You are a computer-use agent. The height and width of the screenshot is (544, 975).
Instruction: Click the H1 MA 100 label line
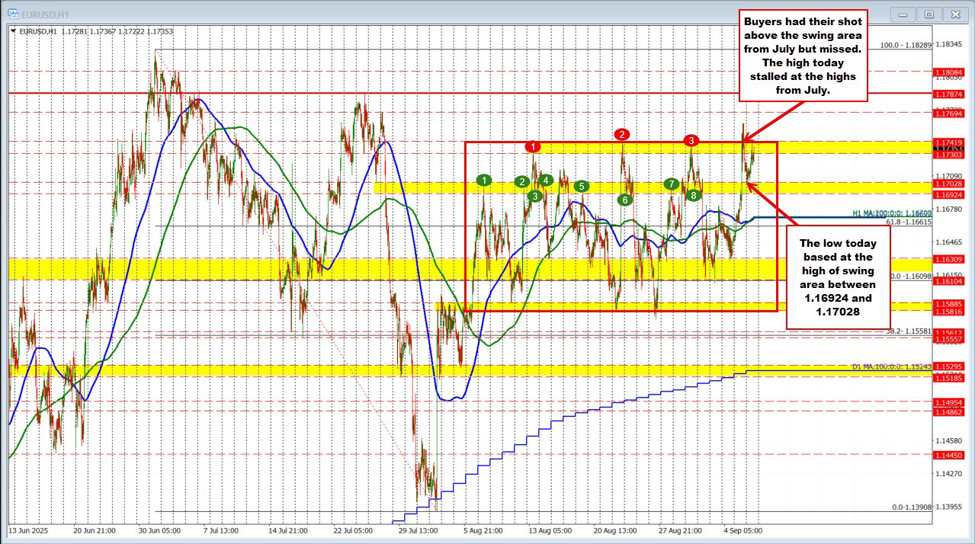point(878,213)
